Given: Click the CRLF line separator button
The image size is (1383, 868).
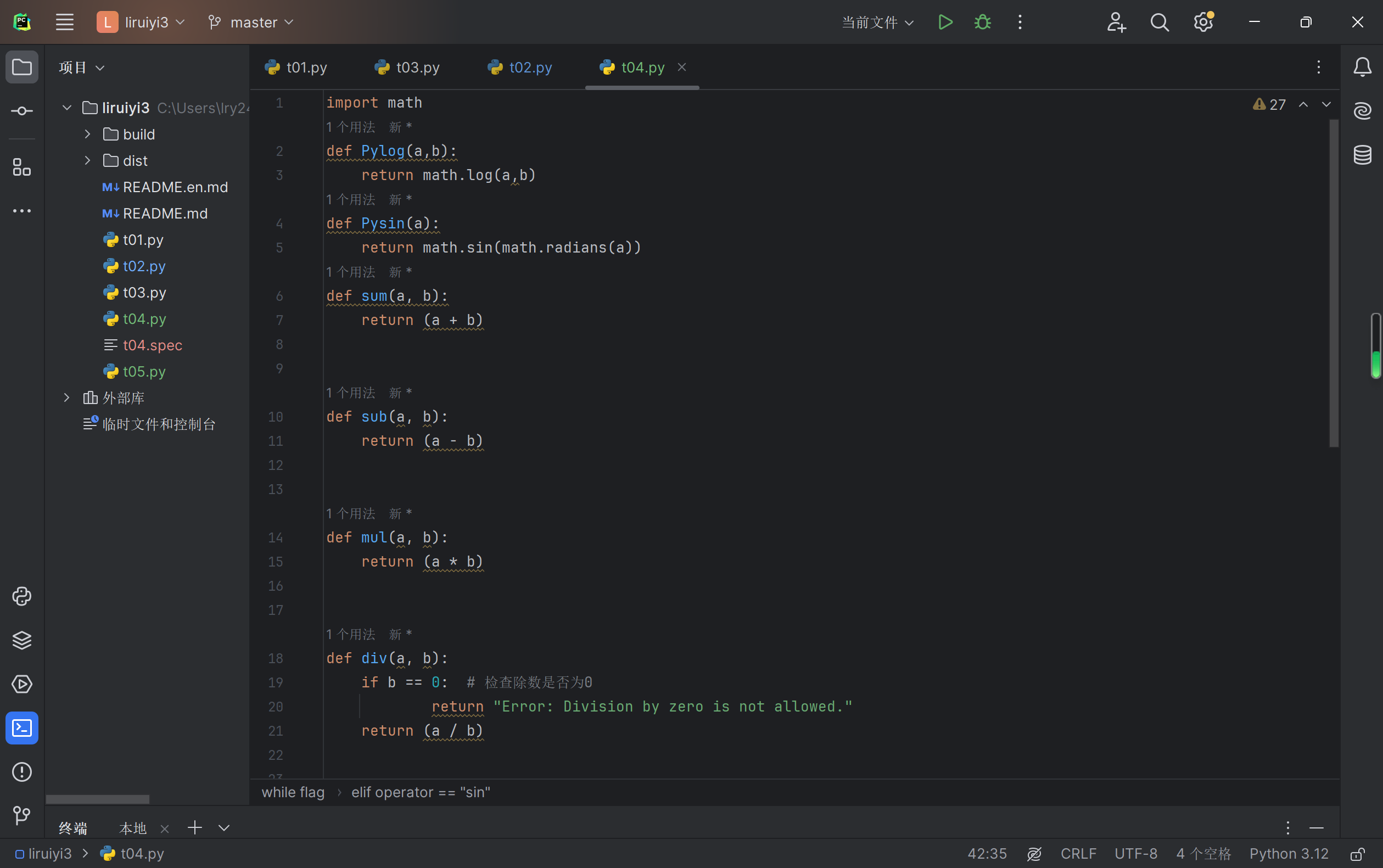Looking at the screenshot, I should click(1078, 854).
